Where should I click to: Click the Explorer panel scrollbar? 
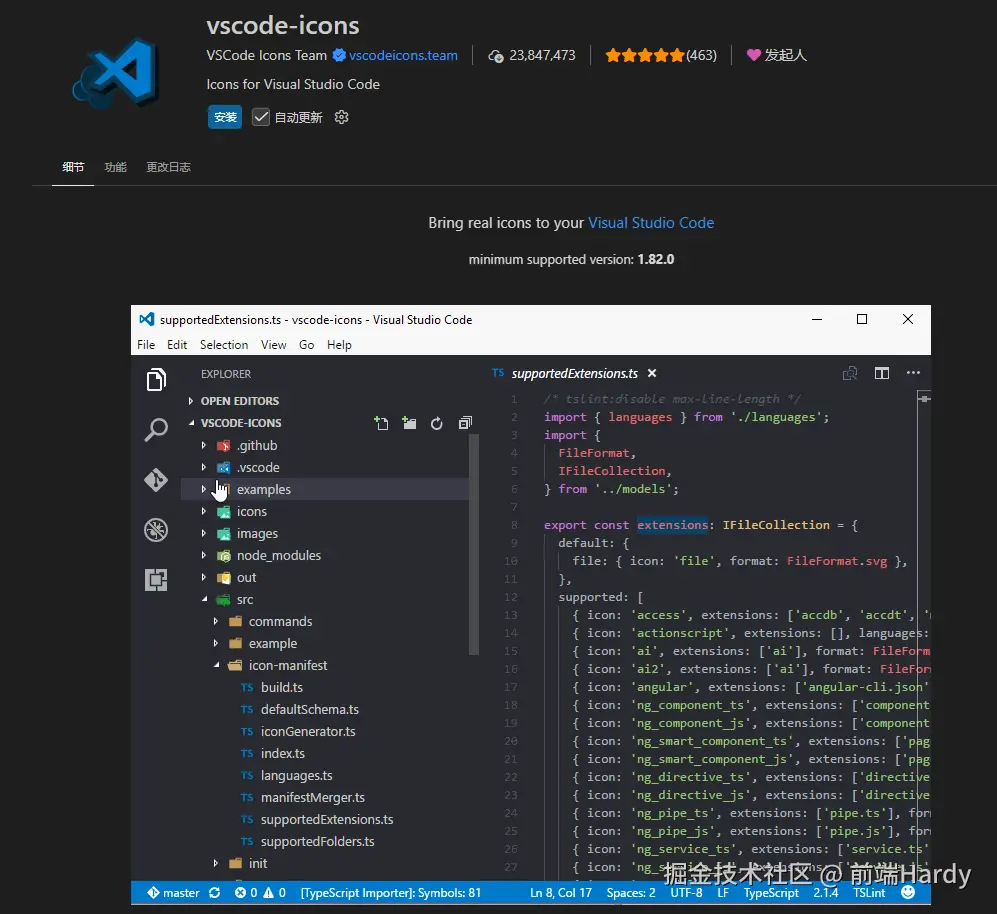[x=473, y=545]
